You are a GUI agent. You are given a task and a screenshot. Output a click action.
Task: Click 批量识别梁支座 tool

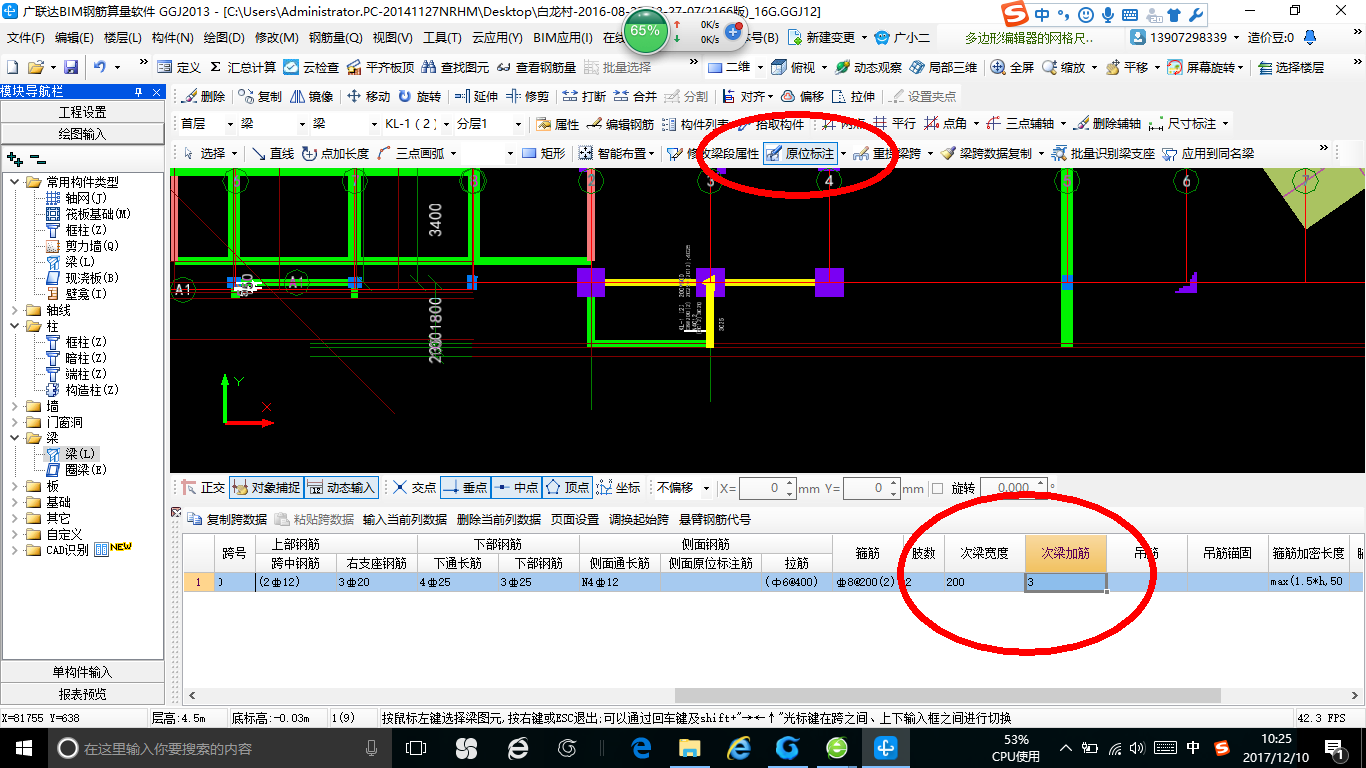point(1103,153)
